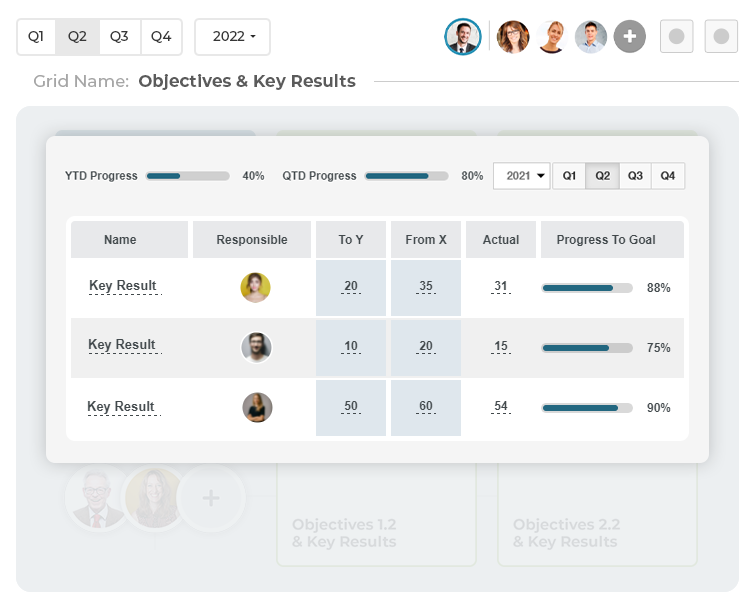
Task: Sort by Progress To Goal column header
Action: pos(606,240)
